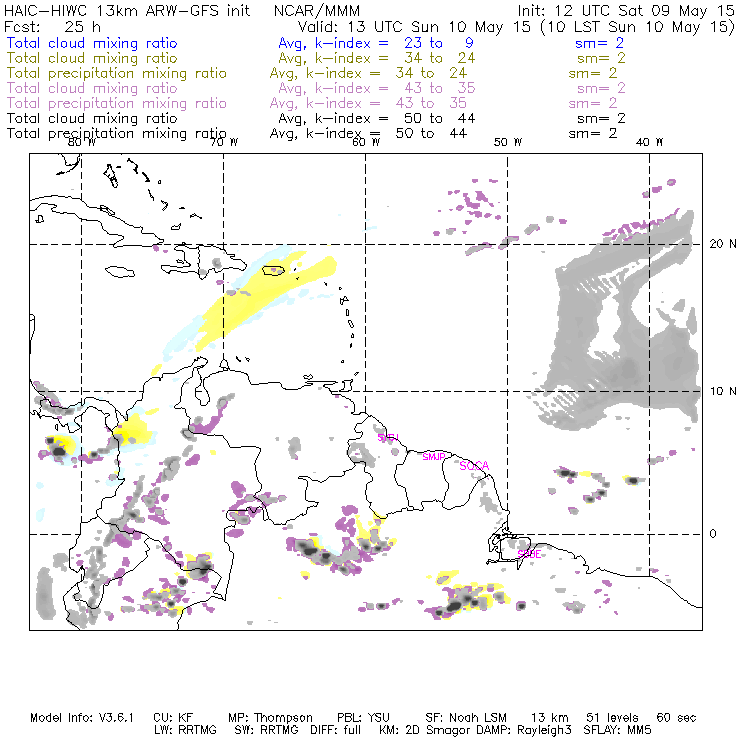The height and width of the screenshot is (740, 740).
Task: Select "43 to 35" on pink cloud row
Action: pyautogui.click(x=439, y=88)
